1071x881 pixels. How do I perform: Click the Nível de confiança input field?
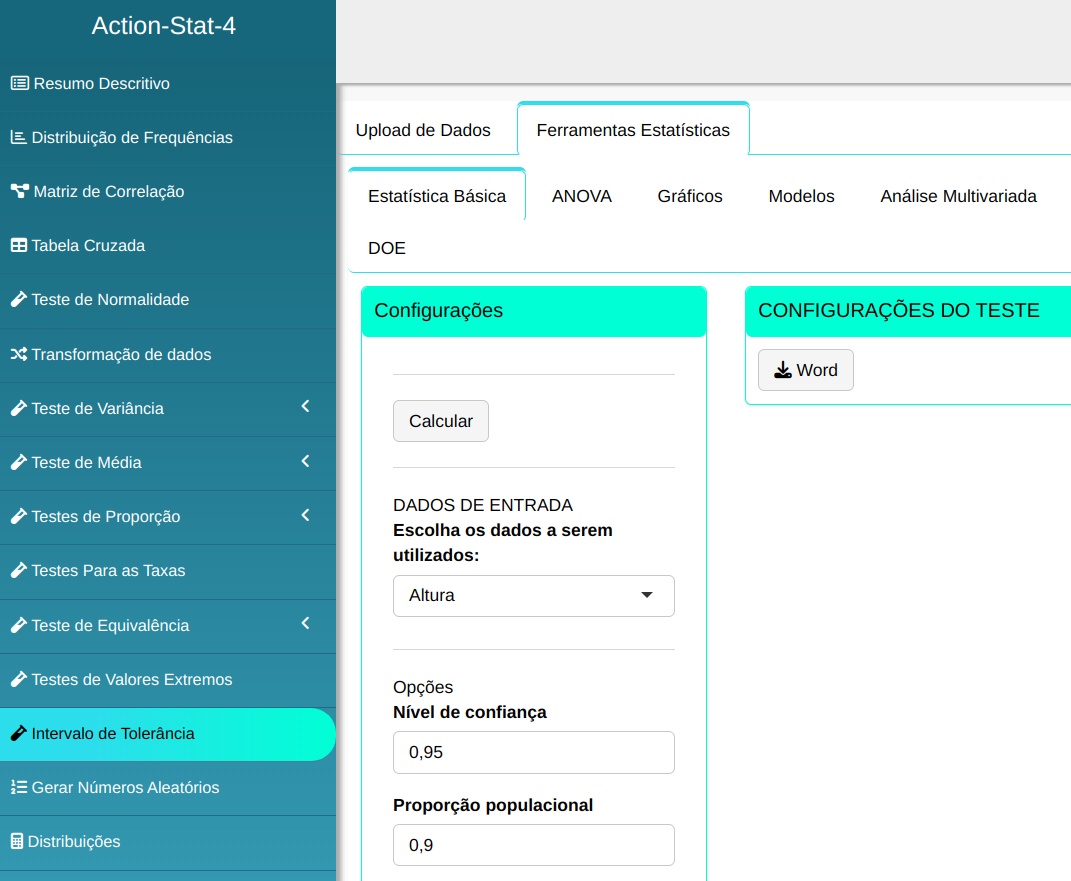(534, 753)
